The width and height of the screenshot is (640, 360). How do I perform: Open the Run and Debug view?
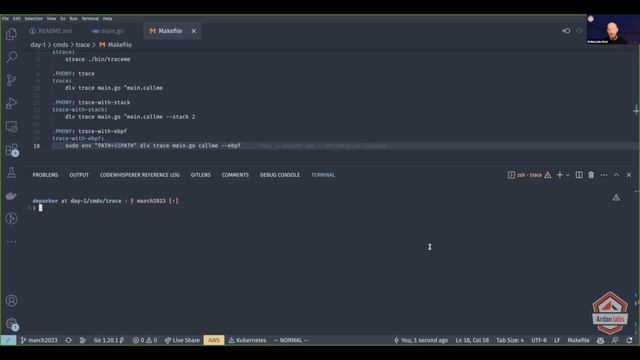11,103
